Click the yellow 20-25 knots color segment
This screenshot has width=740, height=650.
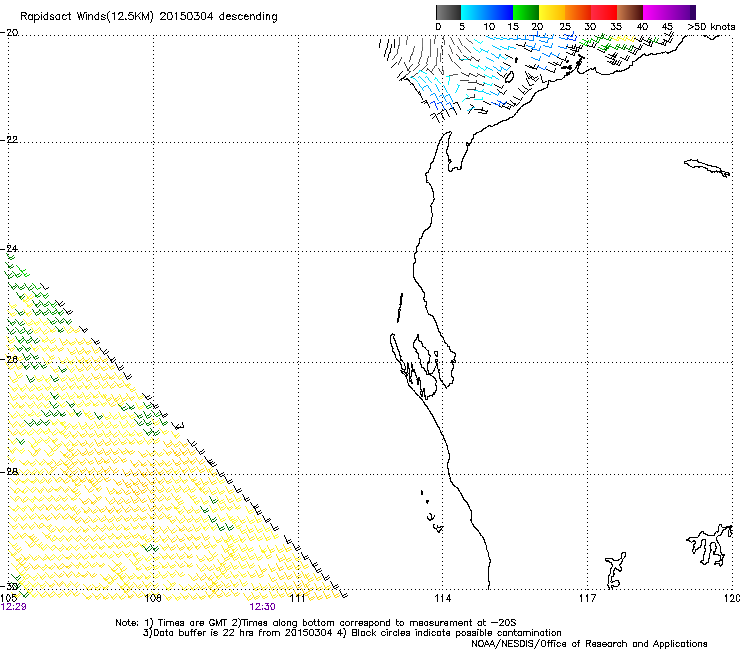click(552, 12)
